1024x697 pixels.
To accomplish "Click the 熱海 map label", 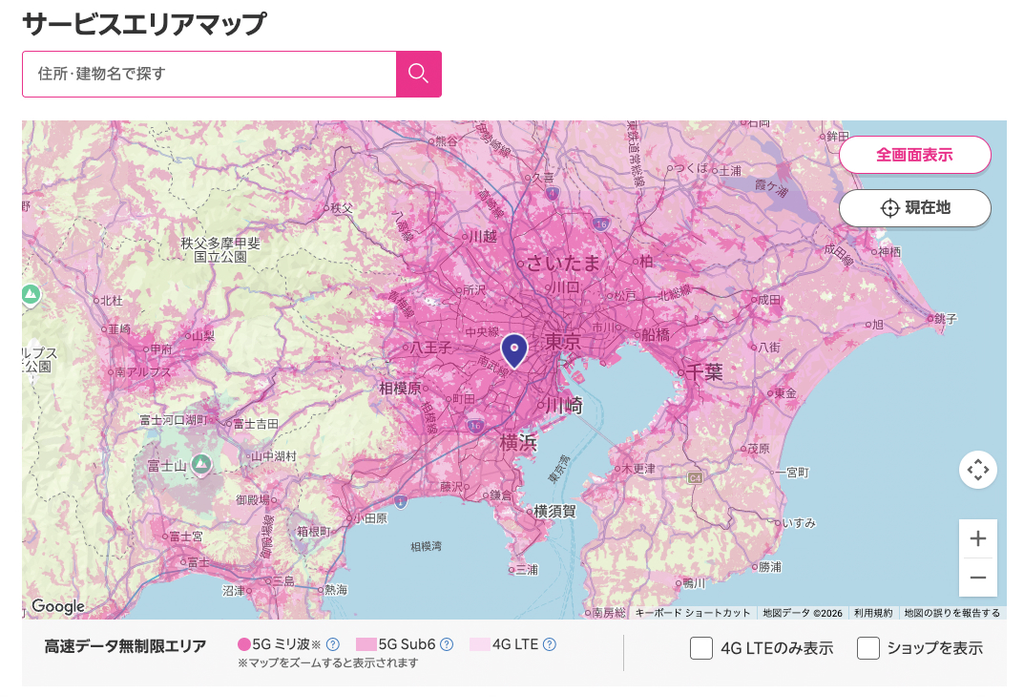I will (336, 590).
